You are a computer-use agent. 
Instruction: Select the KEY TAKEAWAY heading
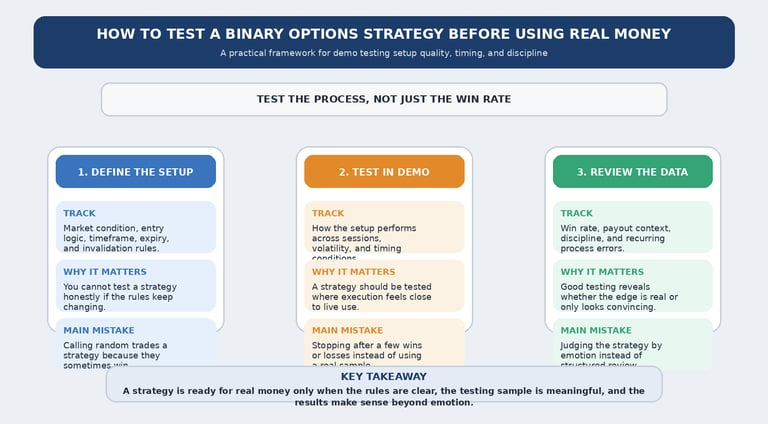pyautogui.click(x=384, y=377)
